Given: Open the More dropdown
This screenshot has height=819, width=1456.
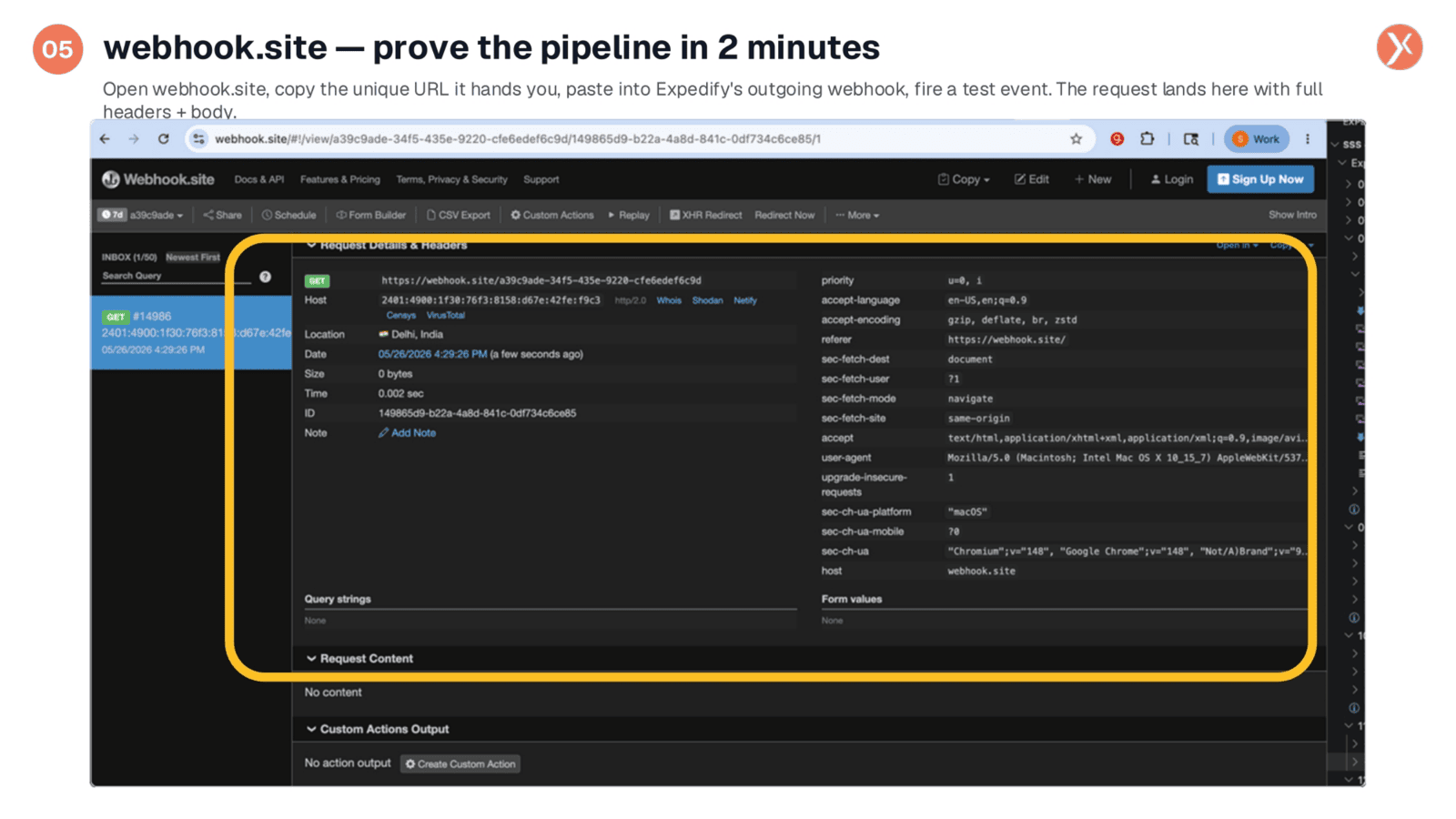Looking at the screenshot, I should [x=858, y=215].
